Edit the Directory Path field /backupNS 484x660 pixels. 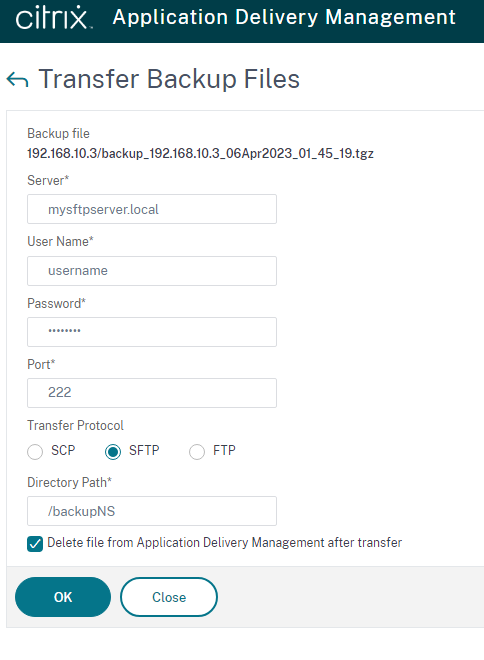point(152,511)
